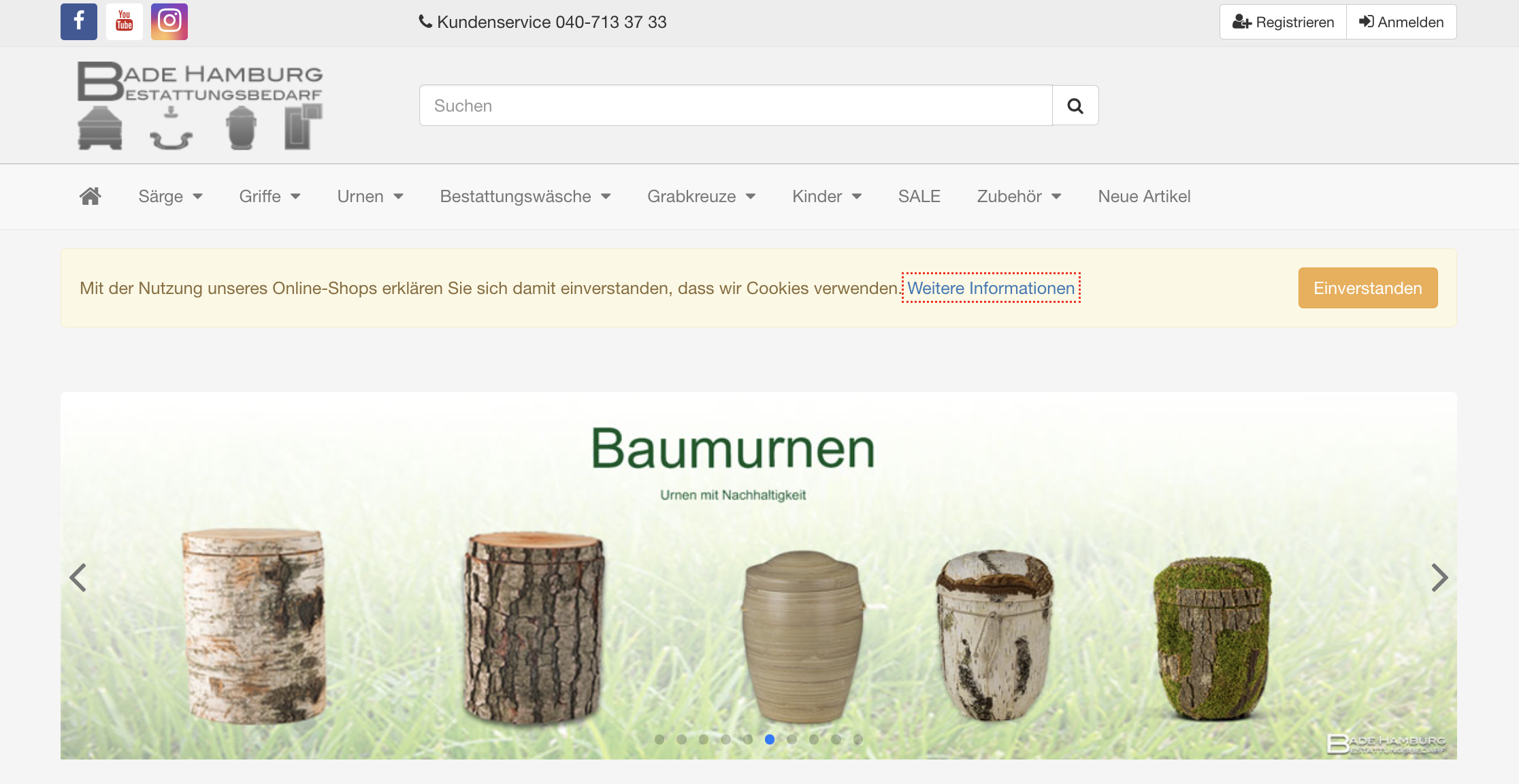
Task: Go to Neue Artikel page
Action: click(x=1144, y=196)
